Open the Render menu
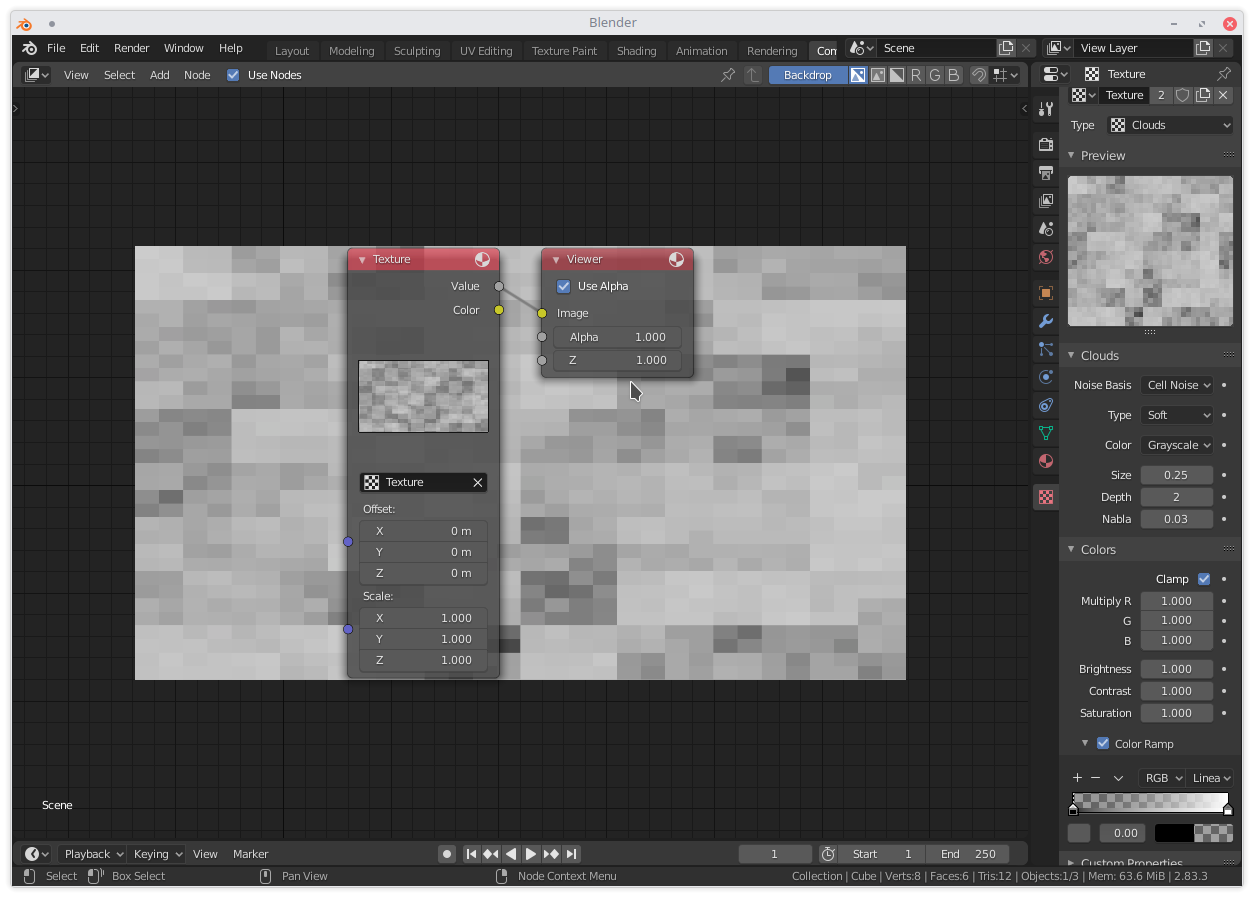The height and width of the screenshot is (898, 1254). click(x=131, y=48)
